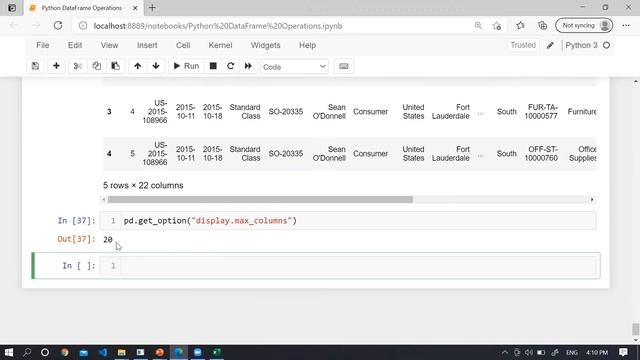
Task: Click FUR-TA-10000577 product ID cell
Action: 541,111
